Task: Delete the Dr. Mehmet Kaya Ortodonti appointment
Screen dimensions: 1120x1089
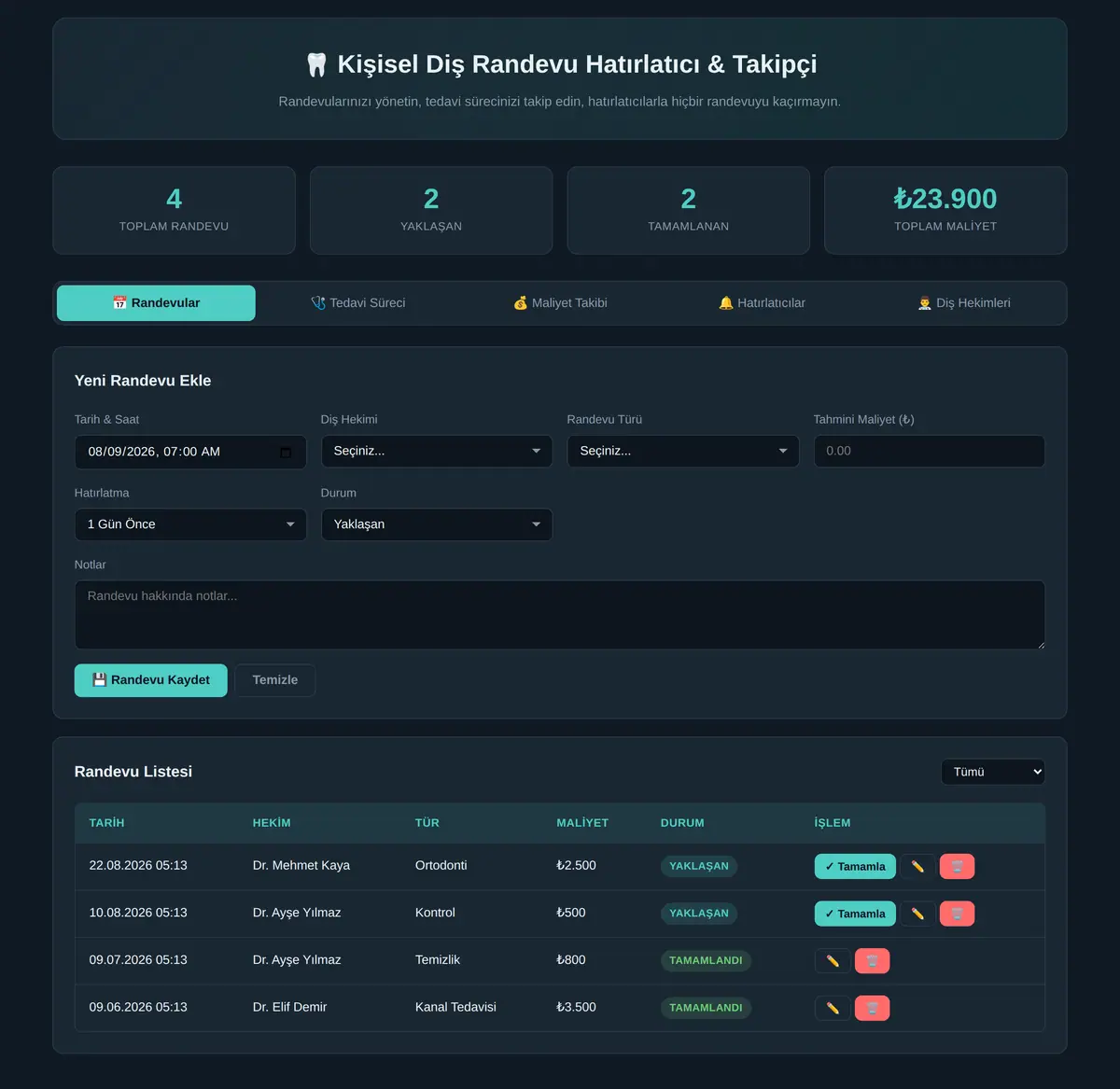Action: 957,867
